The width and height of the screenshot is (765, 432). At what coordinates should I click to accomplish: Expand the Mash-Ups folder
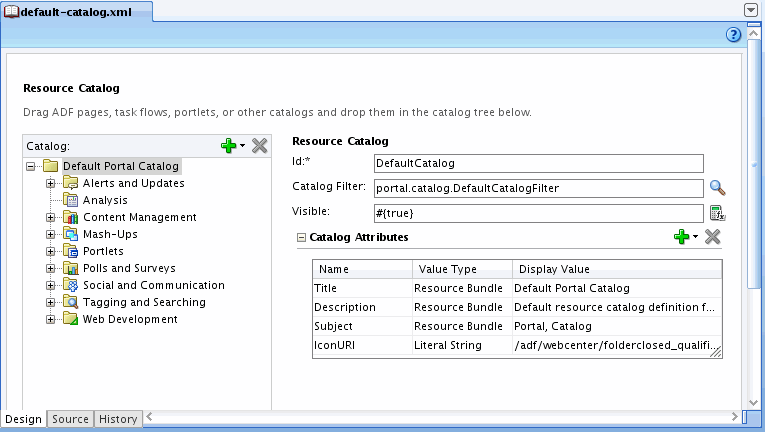pyautogui.click(x=50, y=235)
